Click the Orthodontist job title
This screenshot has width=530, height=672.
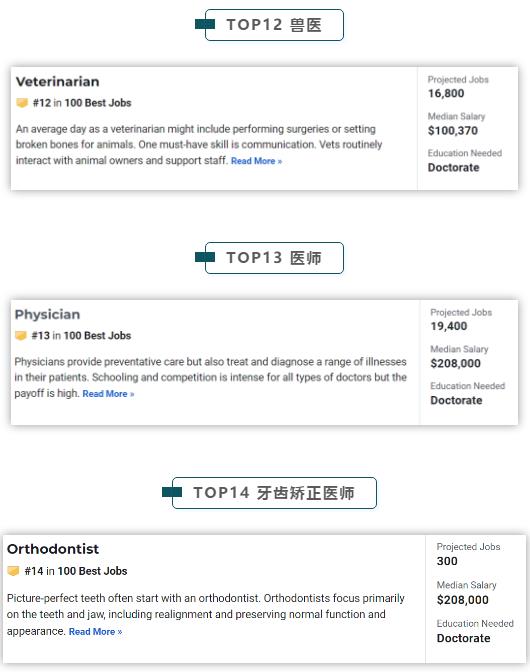pos(53,549)
